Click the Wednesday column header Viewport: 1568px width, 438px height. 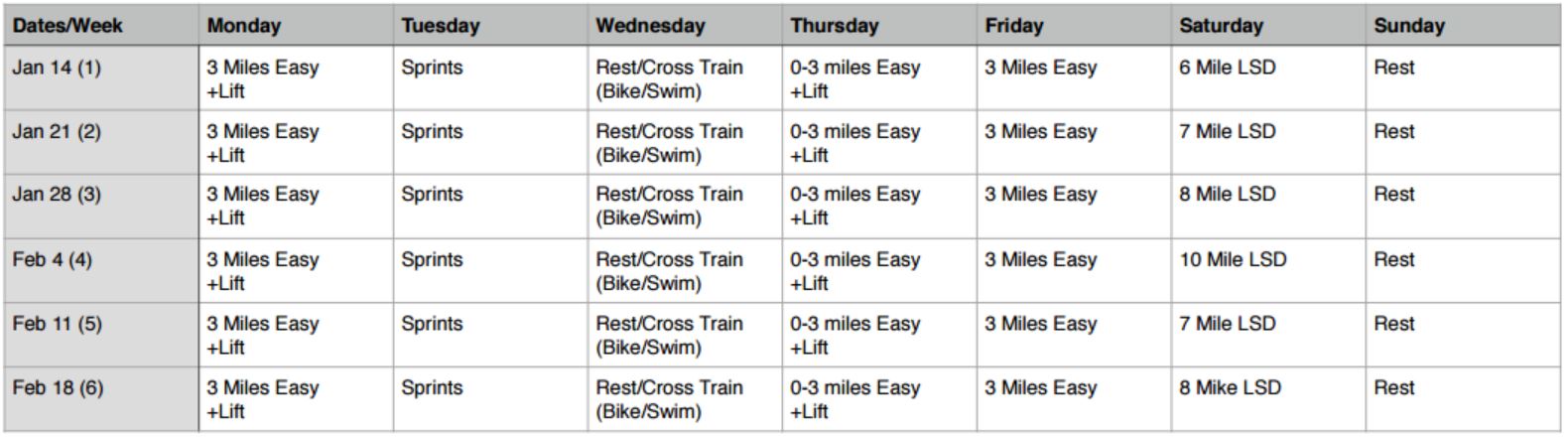685,26
